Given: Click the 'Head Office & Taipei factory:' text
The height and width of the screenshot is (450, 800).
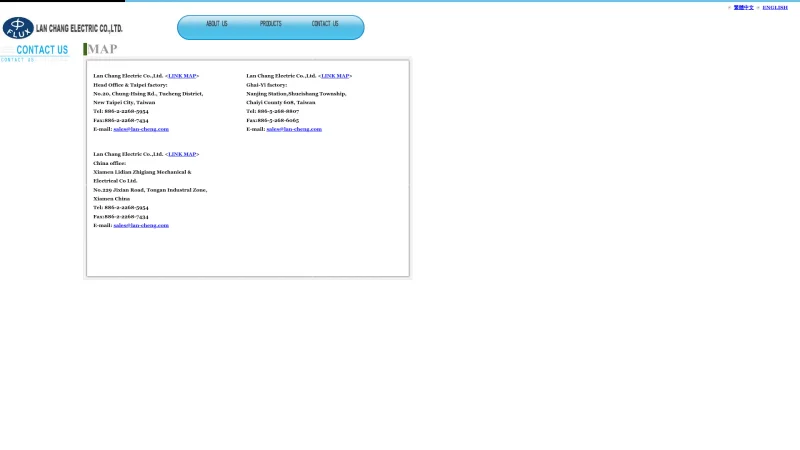Looking at the screenshot, I should tap(130, 85).
